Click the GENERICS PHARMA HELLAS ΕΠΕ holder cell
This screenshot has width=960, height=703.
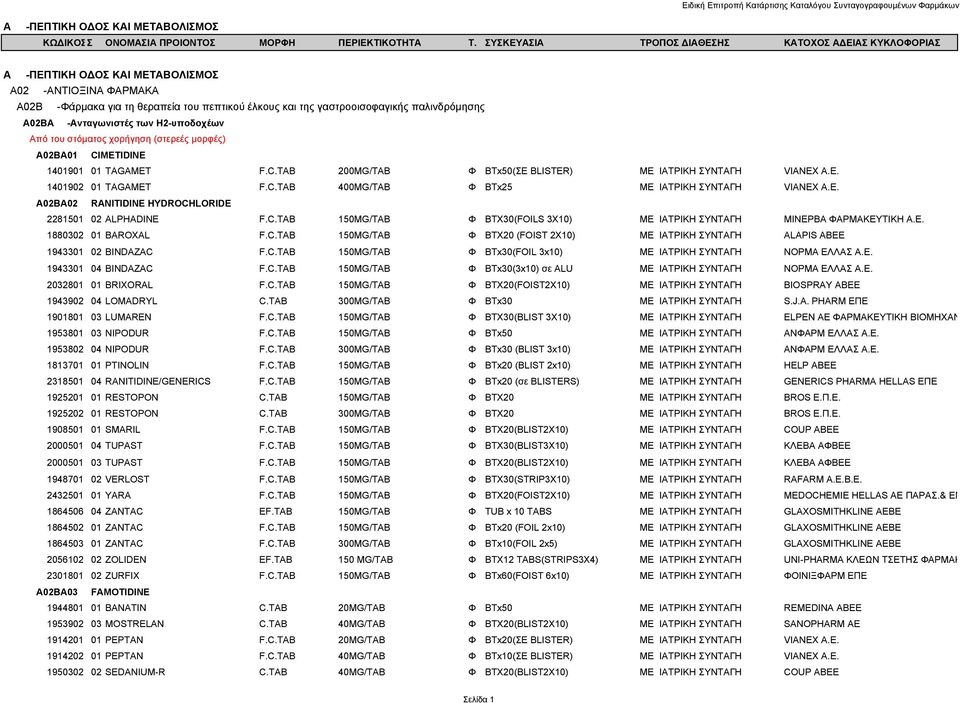click(x=860, y=381)
